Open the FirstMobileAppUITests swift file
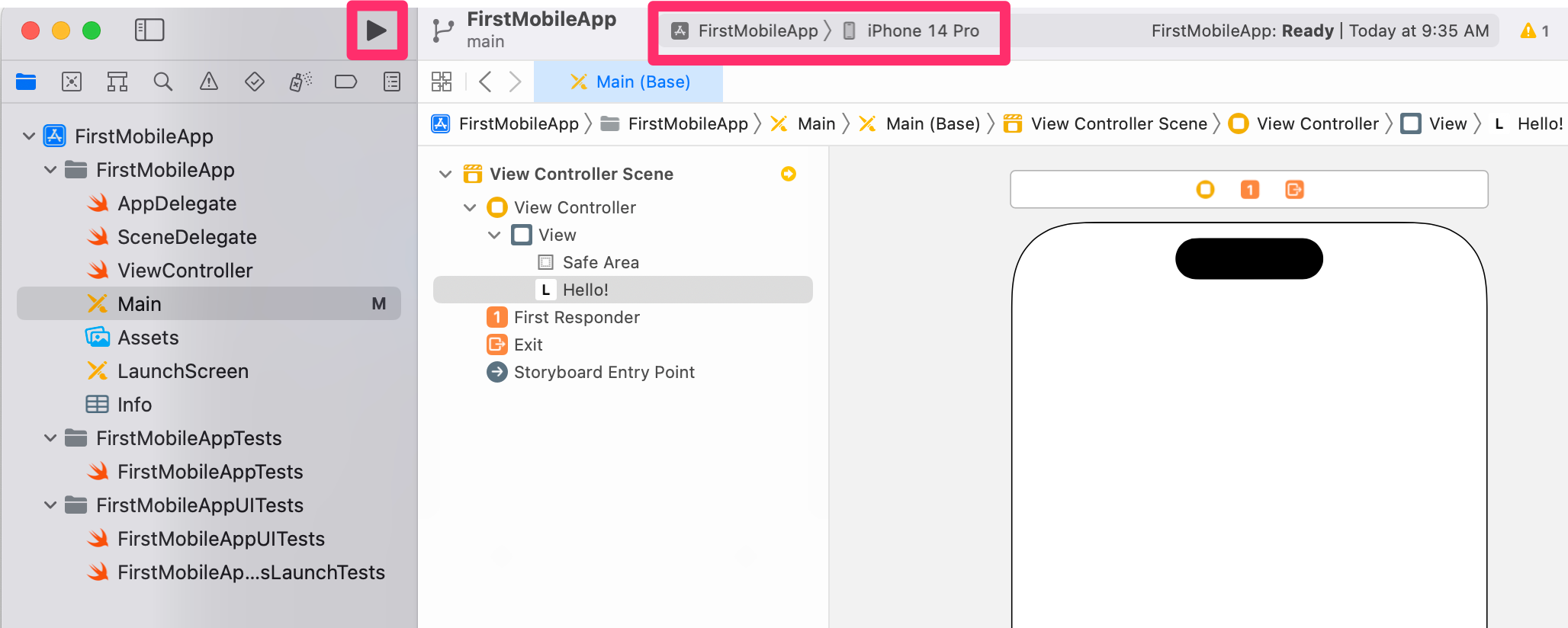1568x628 pixels. (x=206, y=539)
